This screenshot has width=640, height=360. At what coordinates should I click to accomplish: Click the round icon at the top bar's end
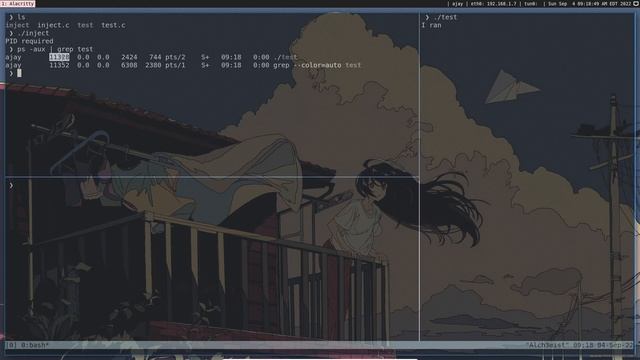tap(636, 3)
